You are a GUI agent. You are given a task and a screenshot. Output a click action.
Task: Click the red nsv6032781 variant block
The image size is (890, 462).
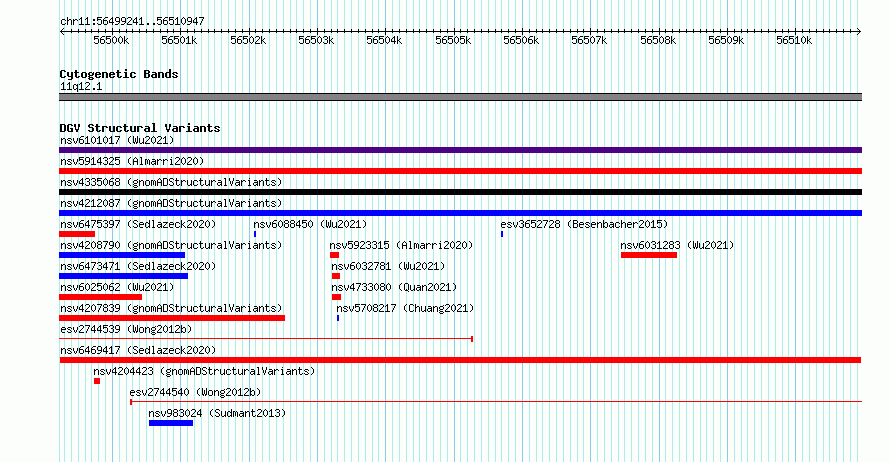point(336,276)
